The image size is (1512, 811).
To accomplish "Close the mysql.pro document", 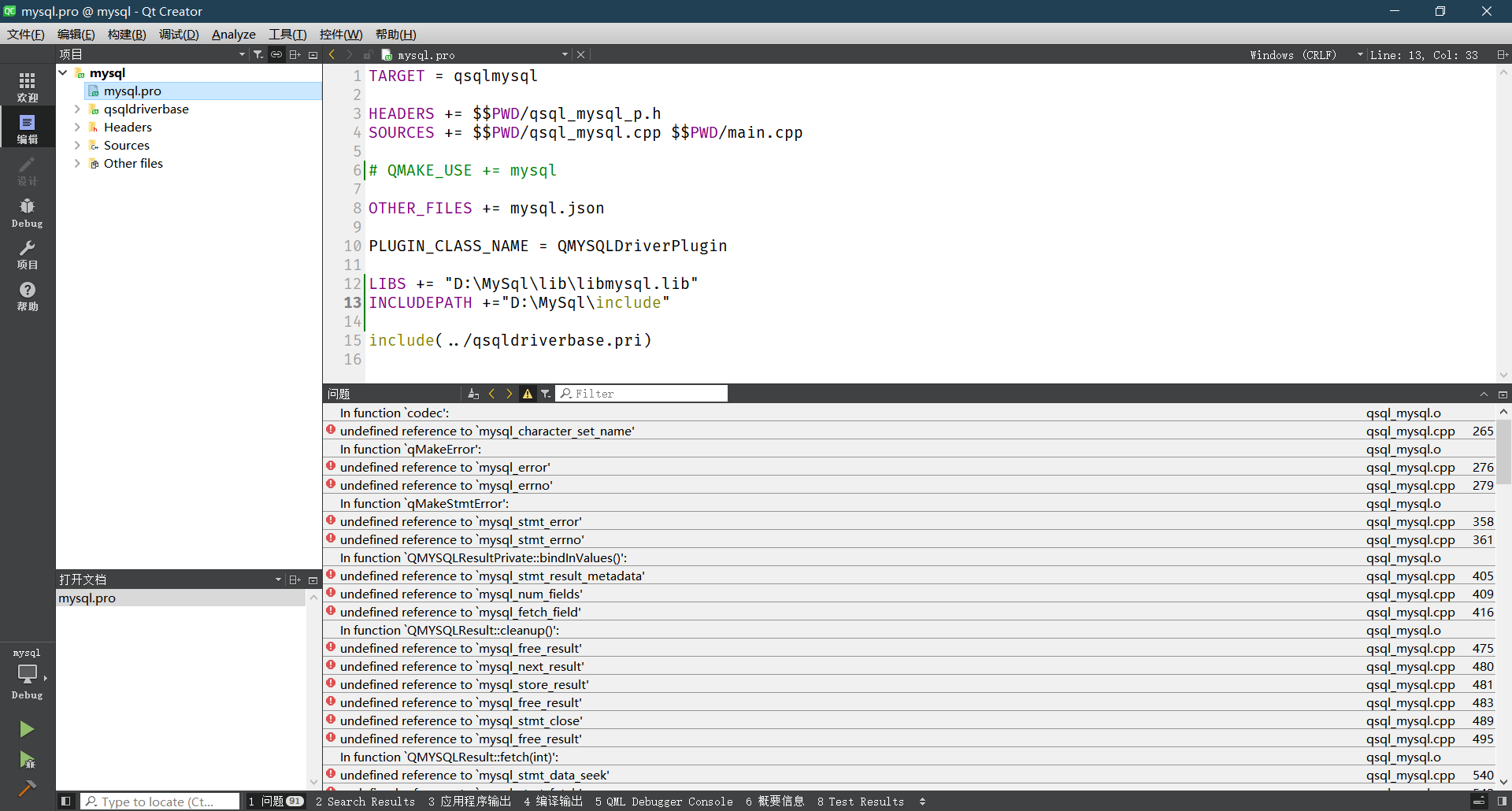I will coord(580,54).
